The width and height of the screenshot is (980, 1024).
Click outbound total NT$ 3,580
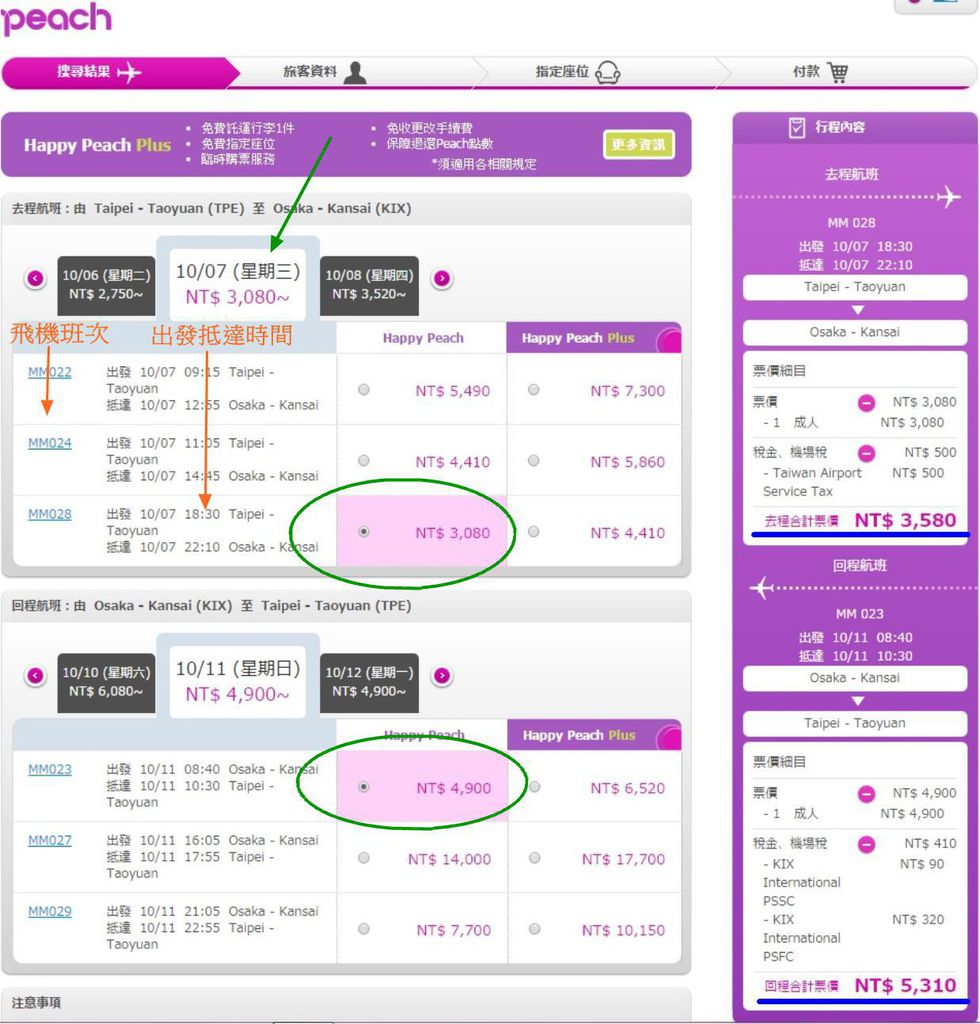point(905,520)
